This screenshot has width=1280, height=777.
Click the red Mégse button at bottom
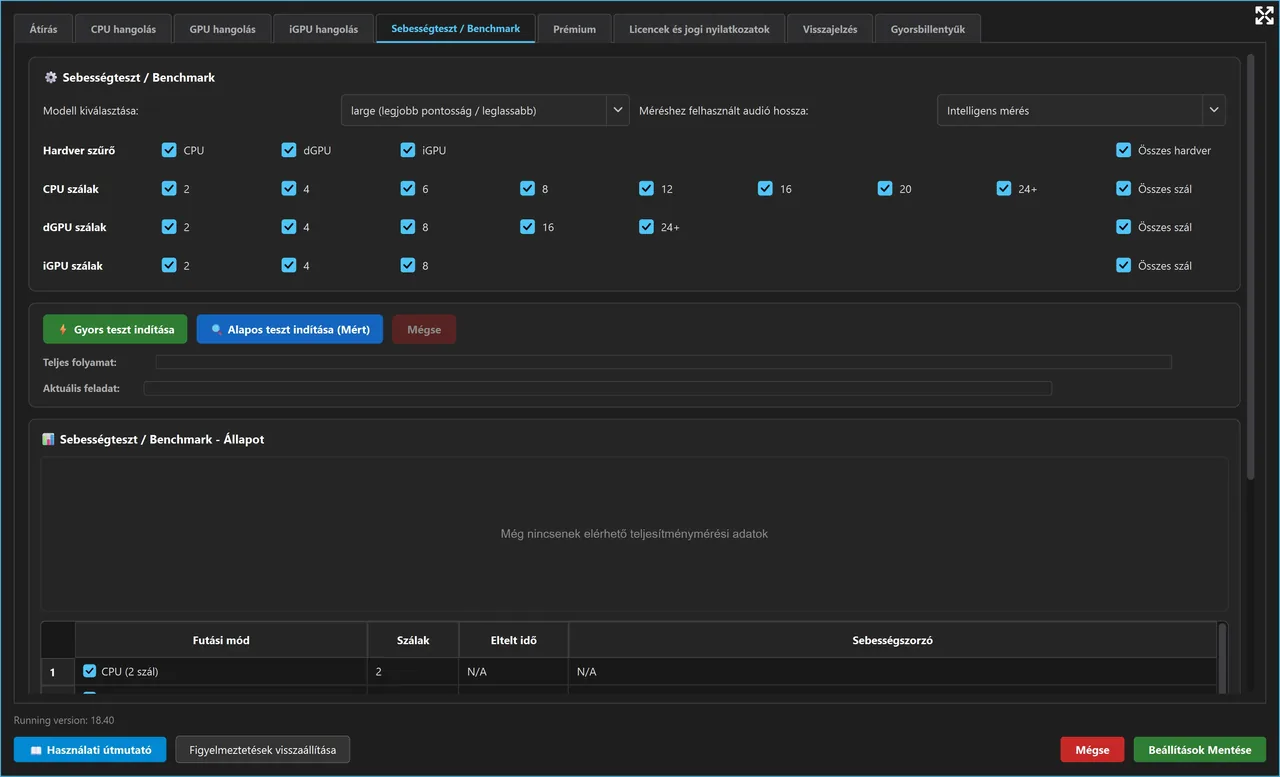pyautogui.click(x=1092, y=749)
